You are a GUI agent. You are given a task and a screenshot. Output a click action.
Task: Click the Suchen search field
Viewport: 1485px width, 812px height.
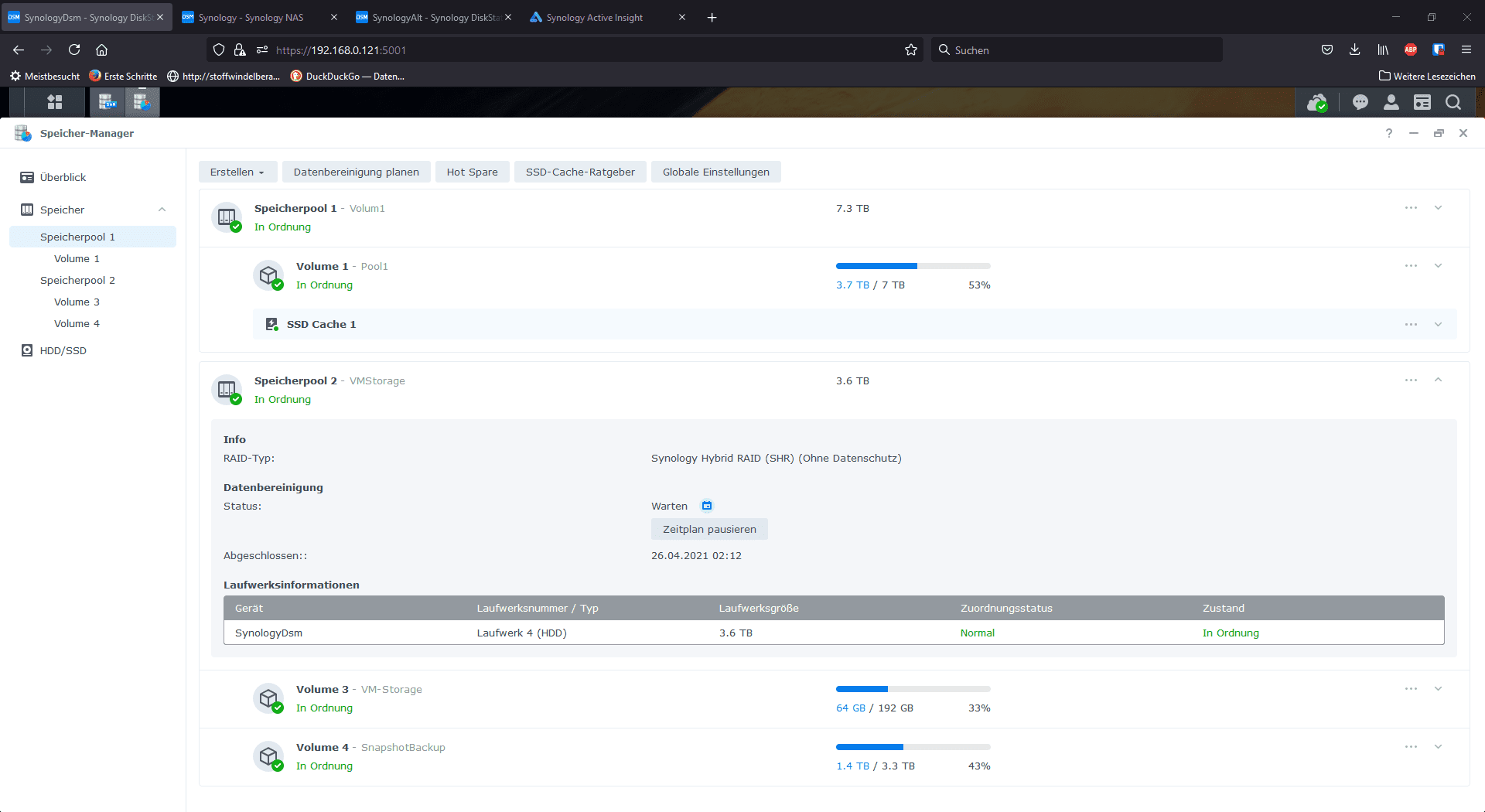pyautogui.click(x=1077, y=49)
